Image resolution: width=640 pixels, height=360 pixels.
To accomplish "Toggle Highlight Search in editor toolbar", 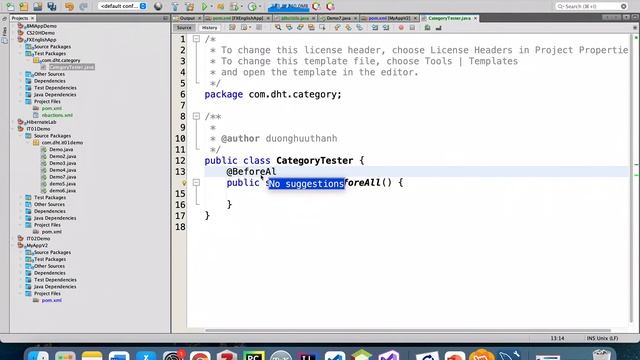I will pyautogui.click(x=311, y=28).
